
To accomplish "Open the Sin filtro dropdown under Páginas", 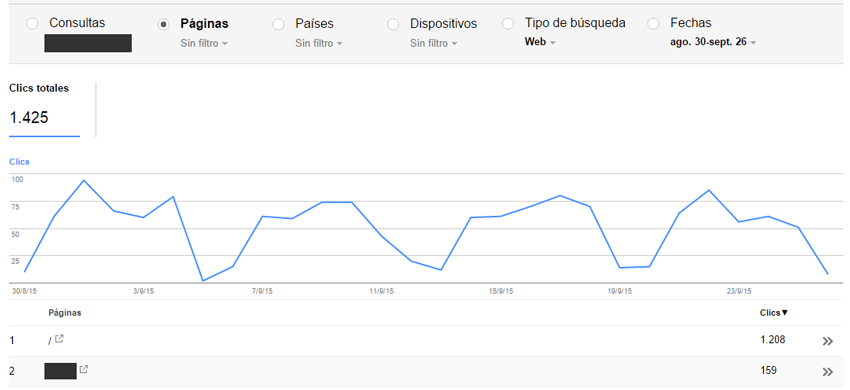I will point(204,43).
